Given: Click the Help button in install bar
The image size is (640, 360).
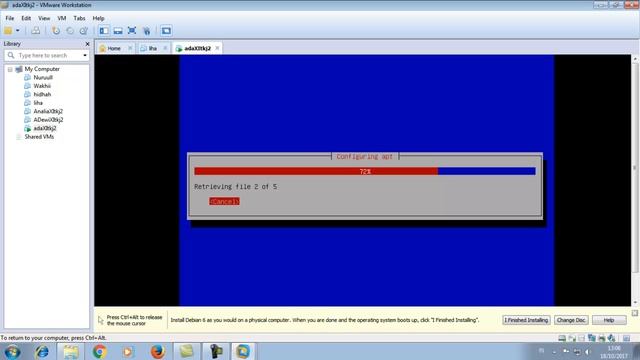Looking at the screenshot, I should click(609, 320).
